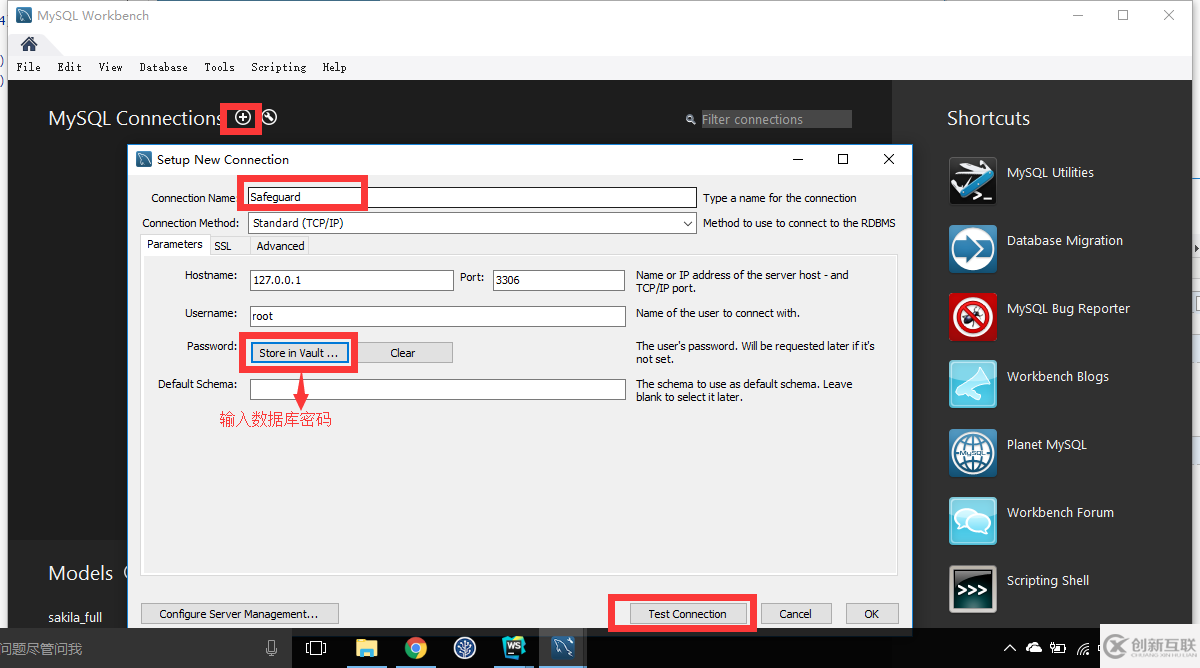The height and width of the screenshot is (668, 1200).
Task: Click Store in Vault button
Action: point(298,353)
